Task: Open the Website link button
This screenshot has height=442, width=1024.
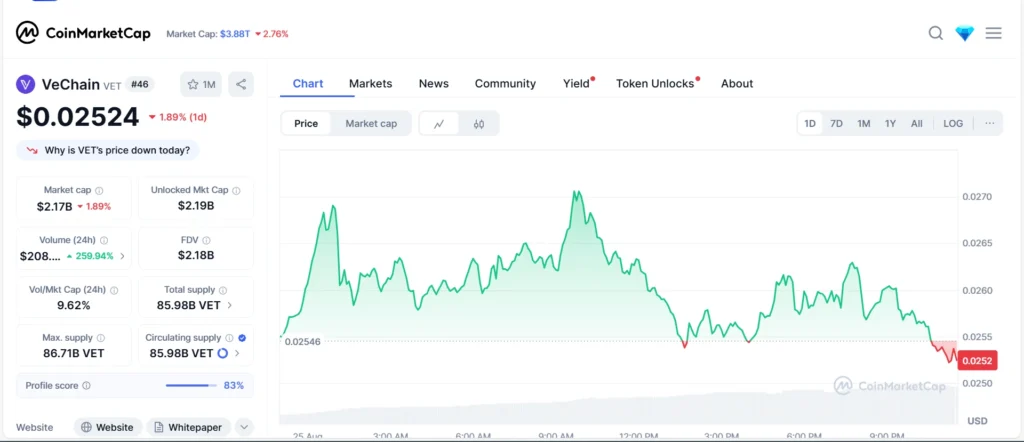Action: [108, 428]
